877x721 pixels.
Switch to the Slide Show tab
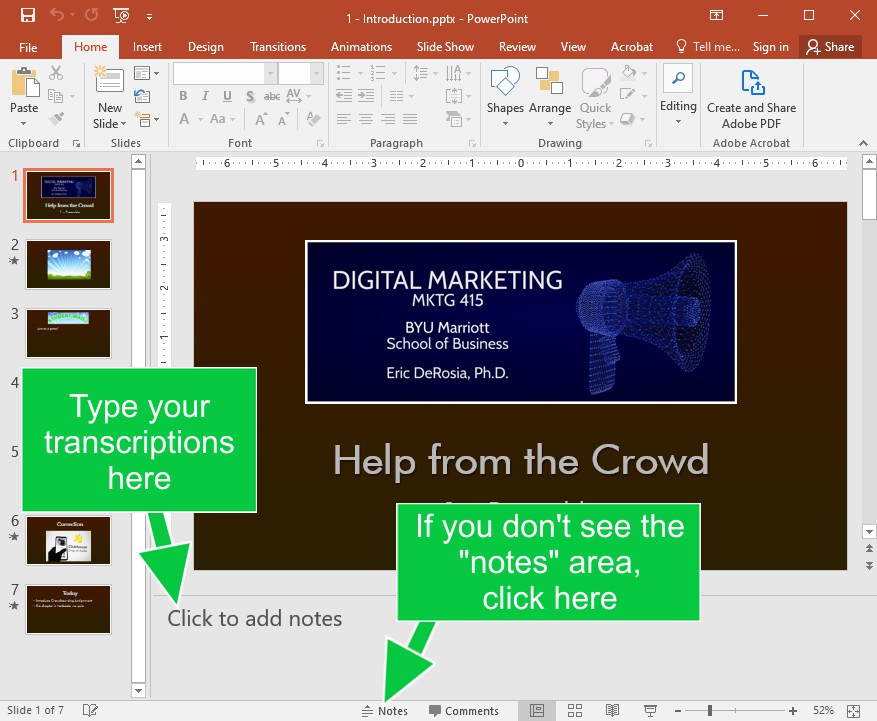445,46
